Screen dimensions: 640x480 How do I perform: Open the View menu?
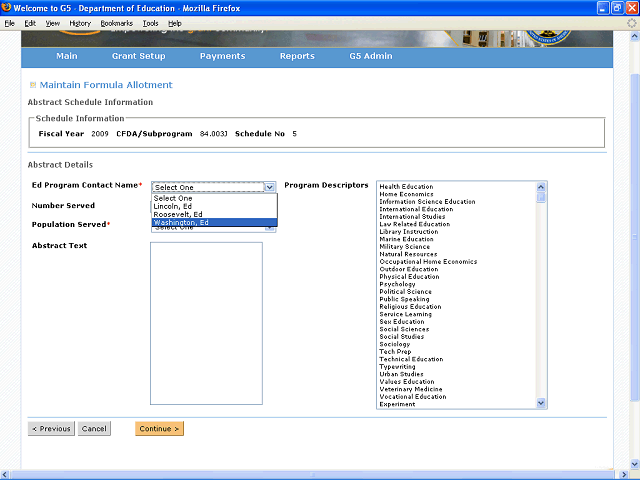(52, 23)
